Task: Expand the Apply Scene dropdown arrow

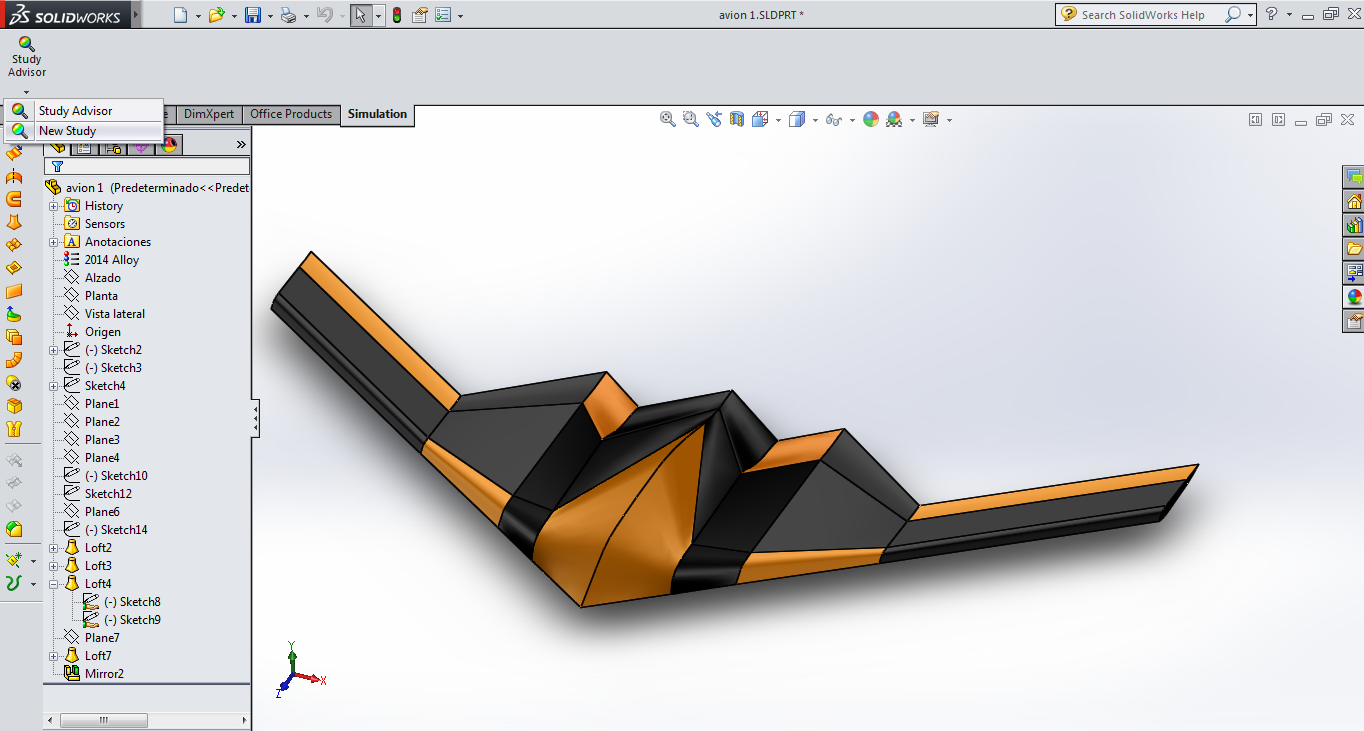Action: pyautogui.click(x=912, y=120)
